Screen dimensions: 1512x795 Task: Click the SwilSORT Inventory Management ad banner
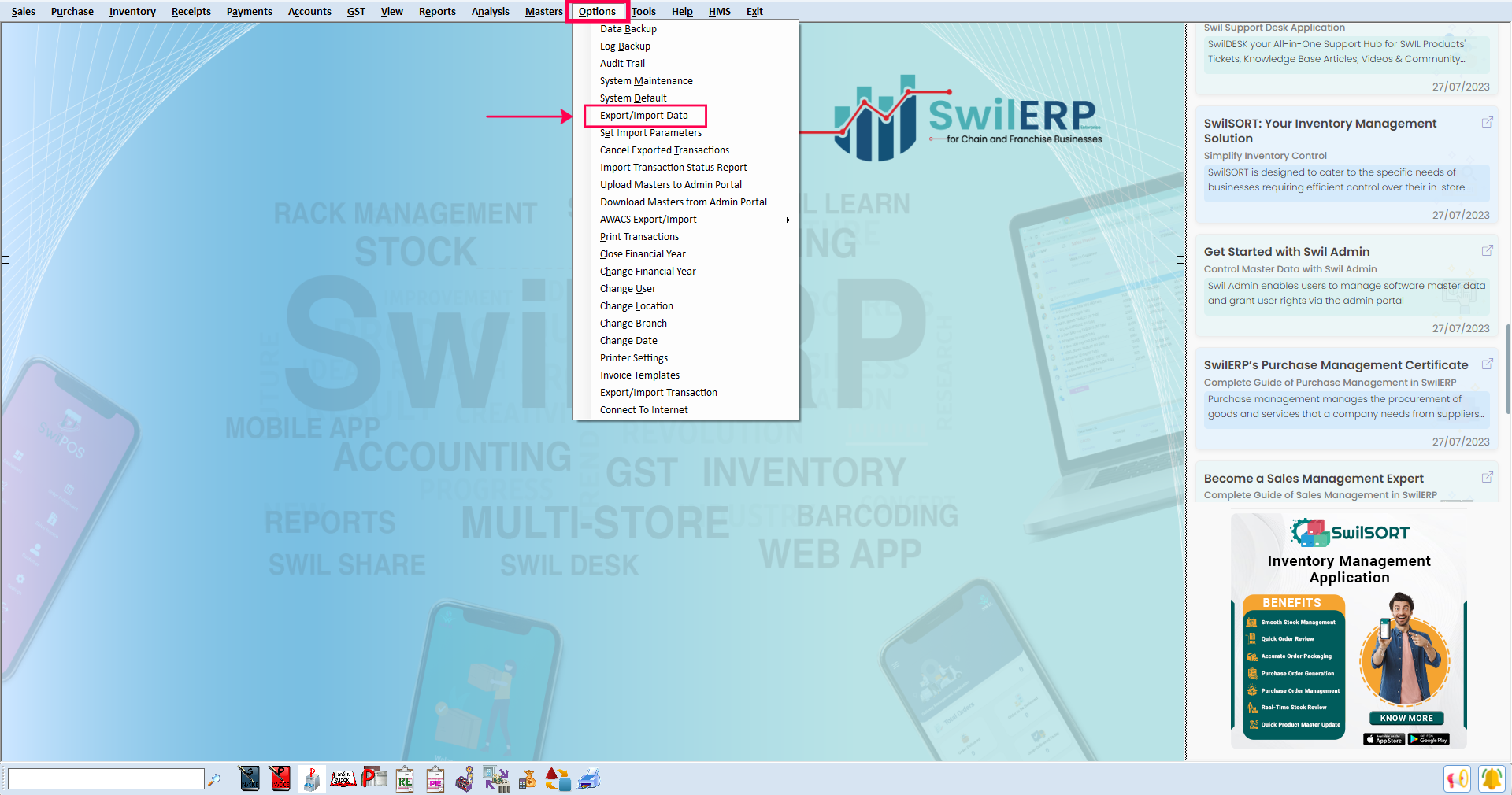(1349, 631)
